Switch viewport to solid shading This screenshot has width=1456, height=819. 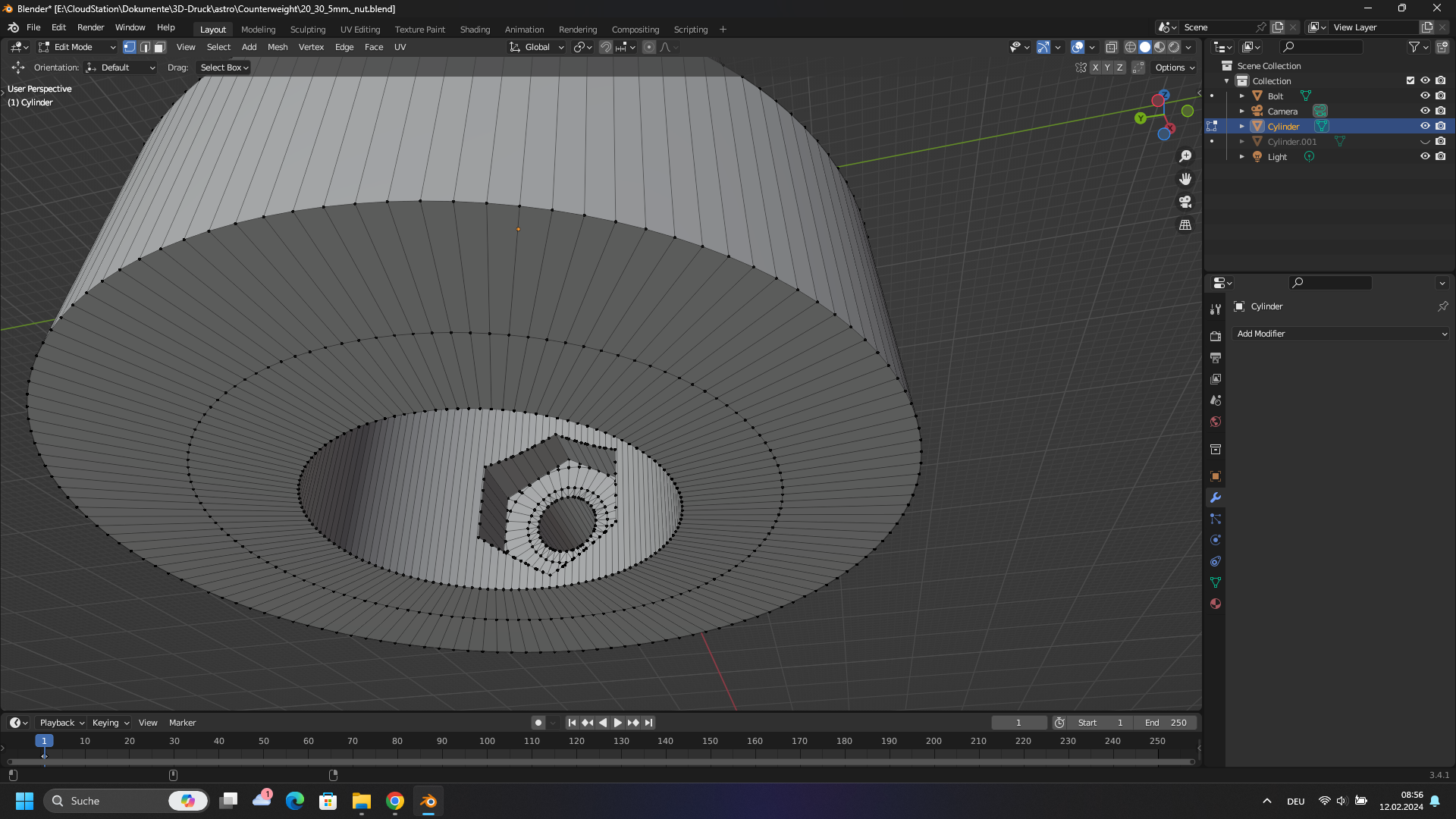coord(1145,47)
